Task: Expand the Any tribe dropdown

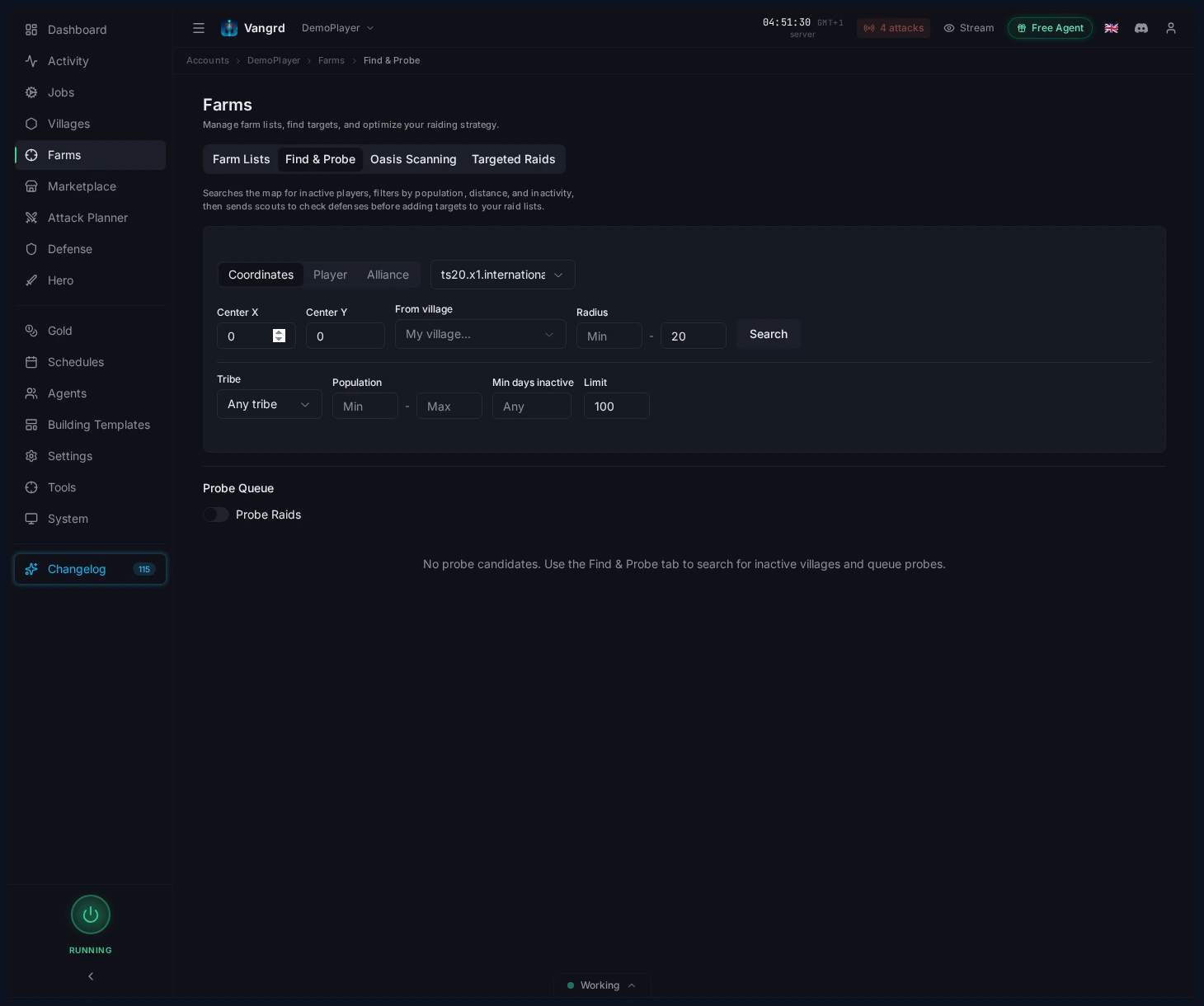Action: click(269, 404)
